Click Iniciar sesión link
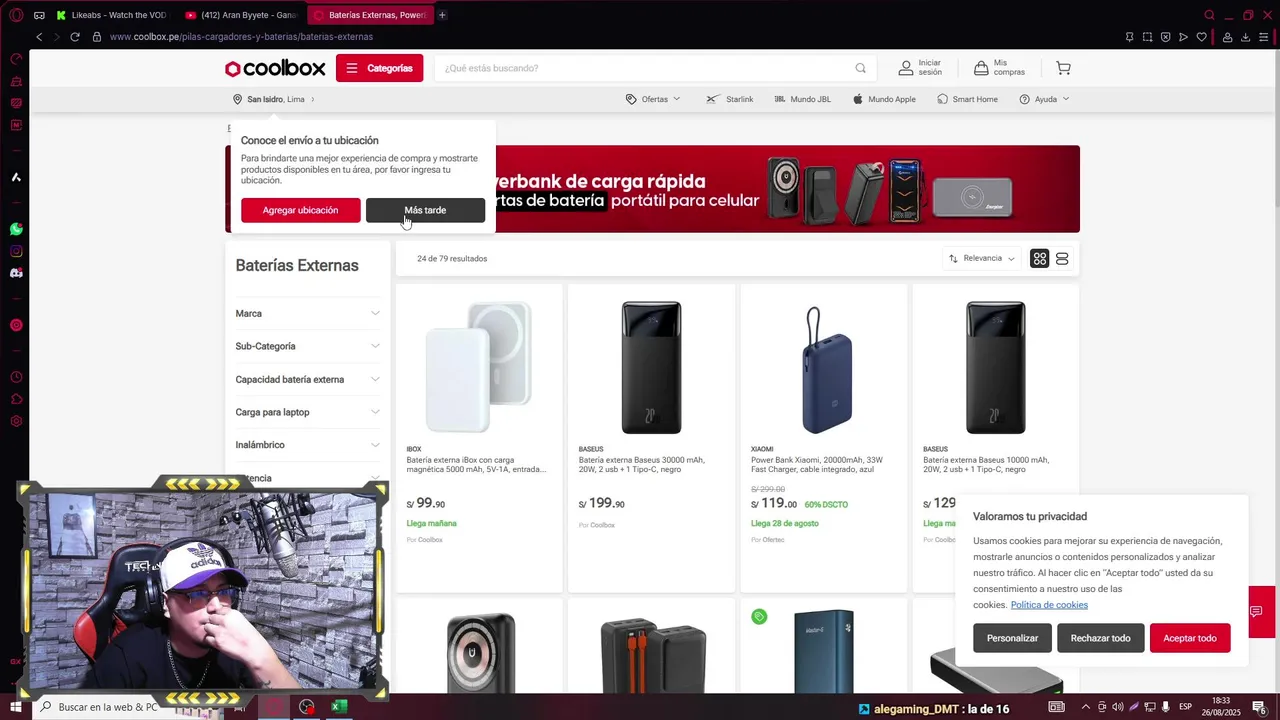Viewport: 1280px width, 720px height. pyautogui.click(x=920, y=68)
